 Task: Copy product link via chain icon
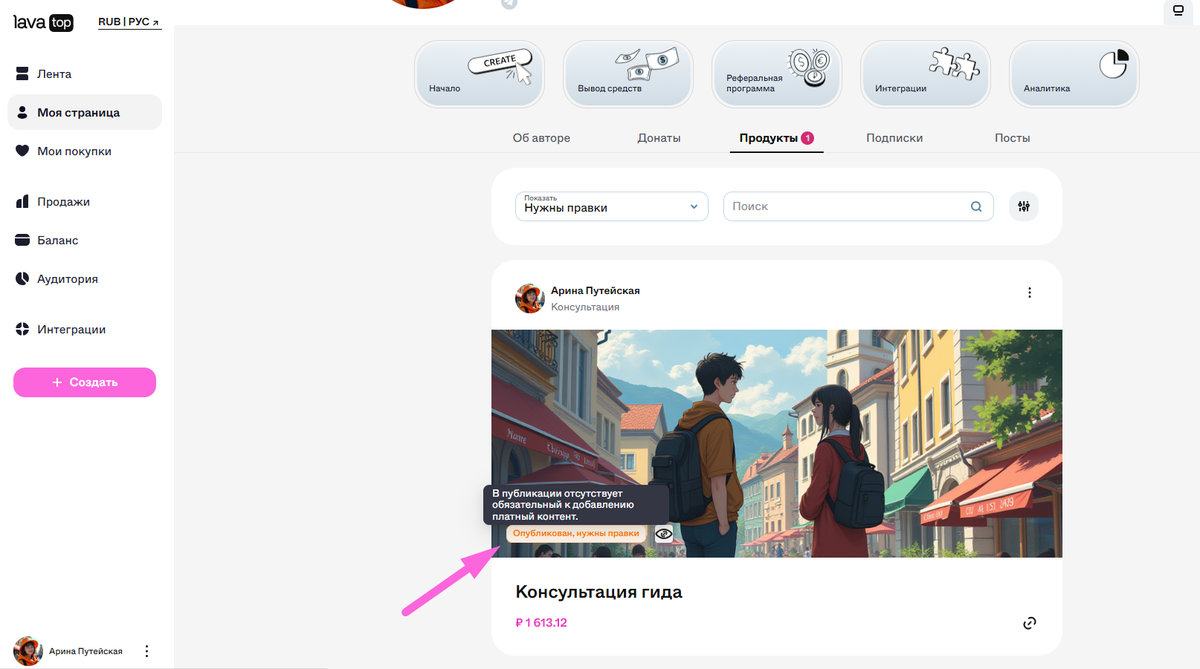[x=1029, y=623]
